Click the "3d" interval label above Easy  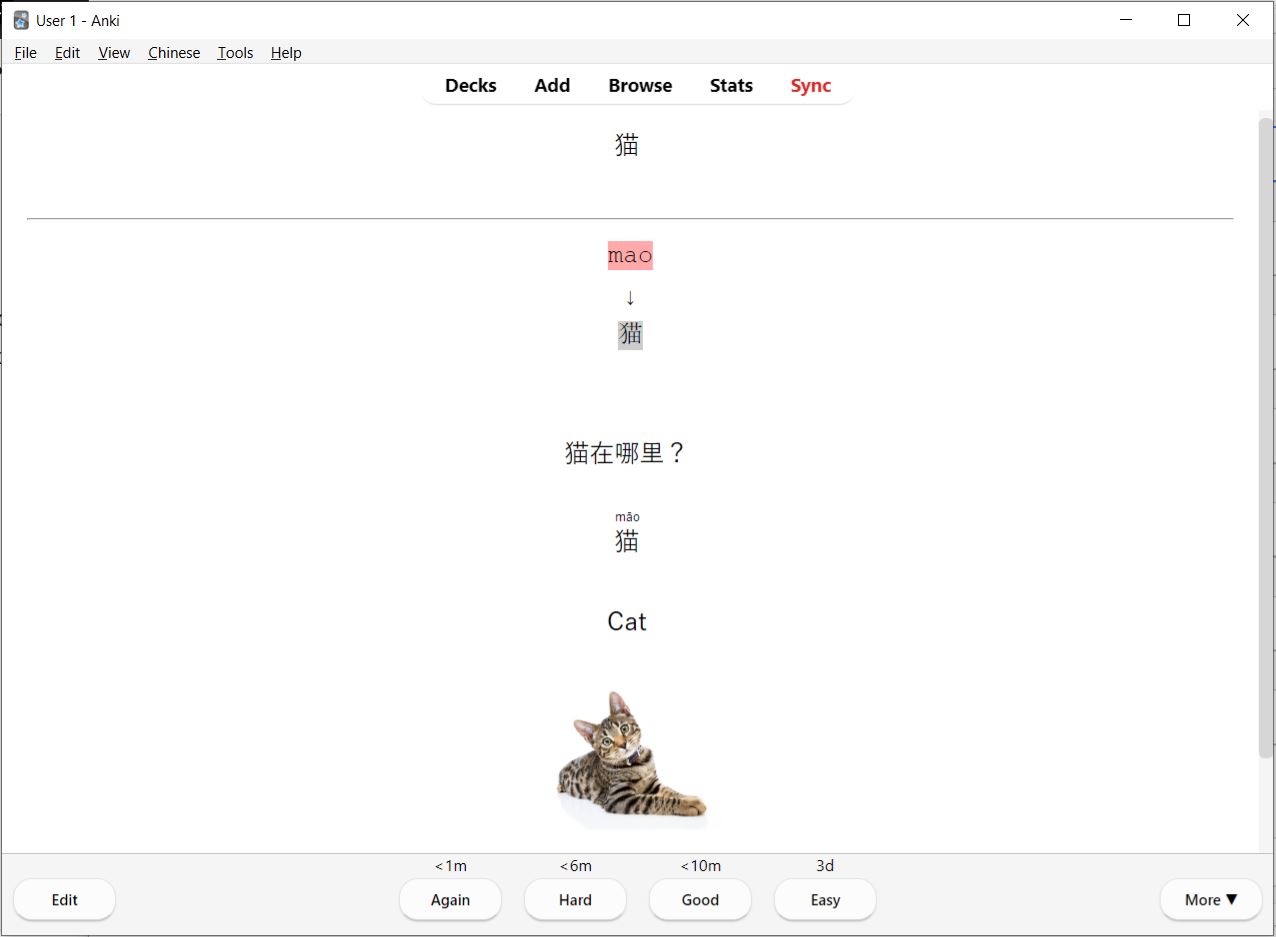[x=825, y=866]
